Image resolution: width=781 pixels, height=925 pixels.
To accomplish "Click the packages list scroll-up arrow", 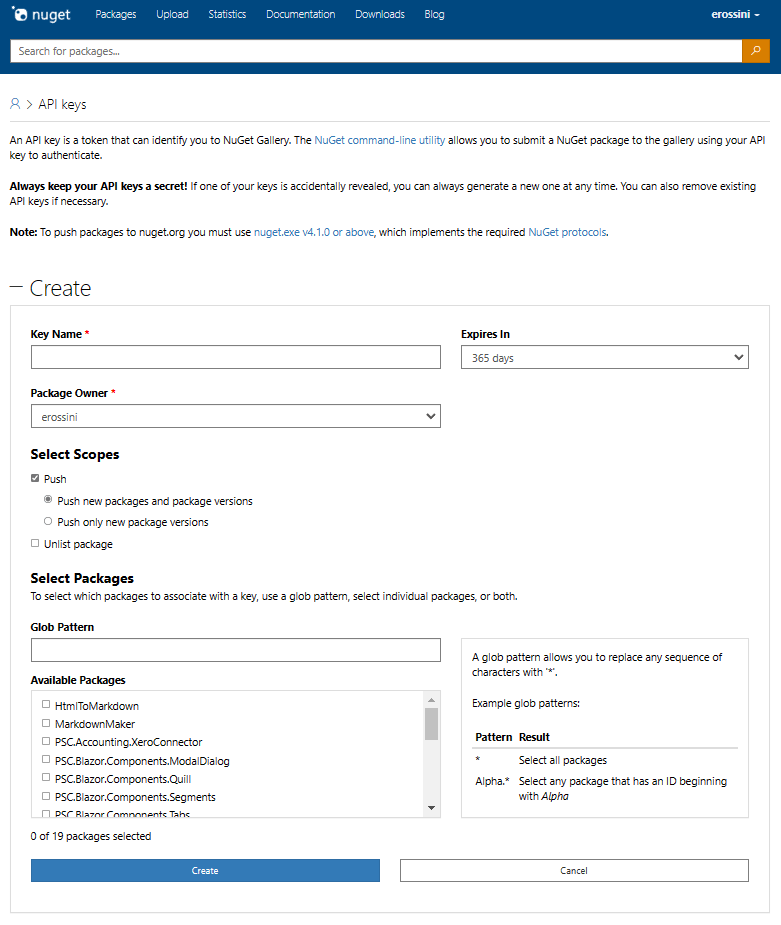I will coord(431,700).
